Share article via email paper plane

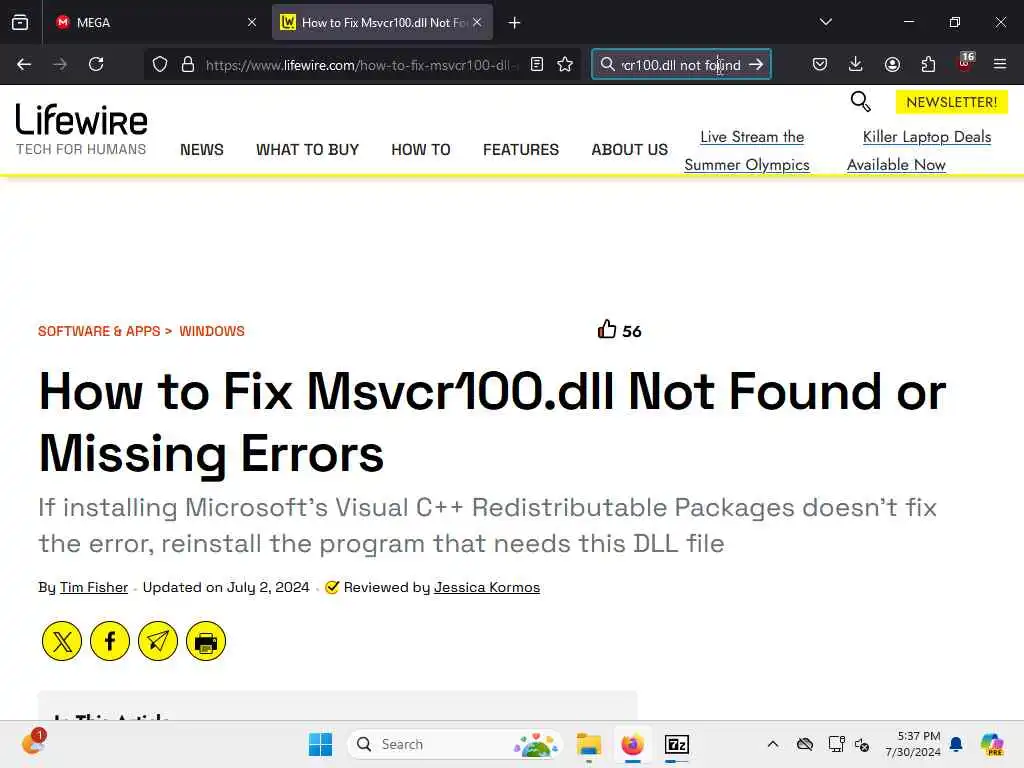pos(158,641)
